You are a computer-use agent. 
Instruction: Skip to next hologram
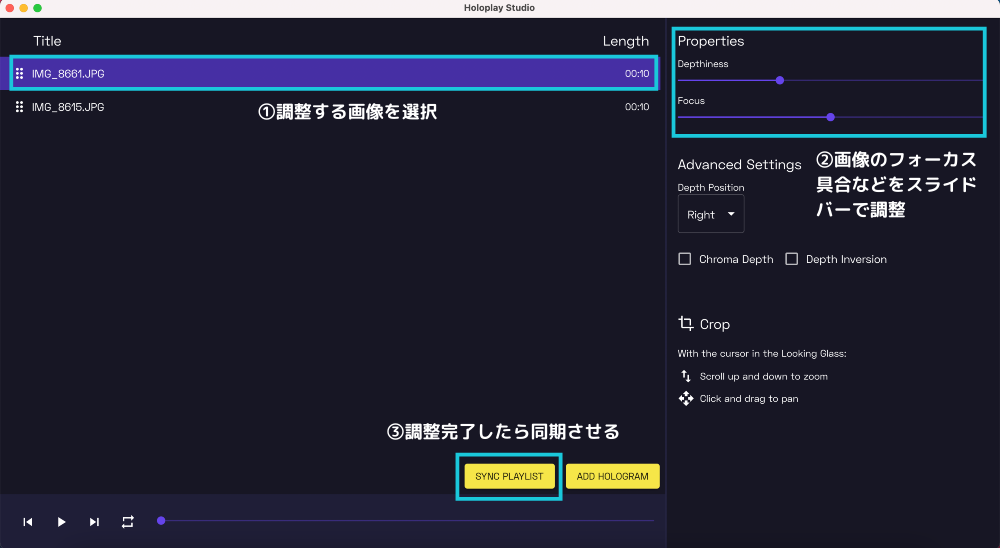tap(94, 522)
